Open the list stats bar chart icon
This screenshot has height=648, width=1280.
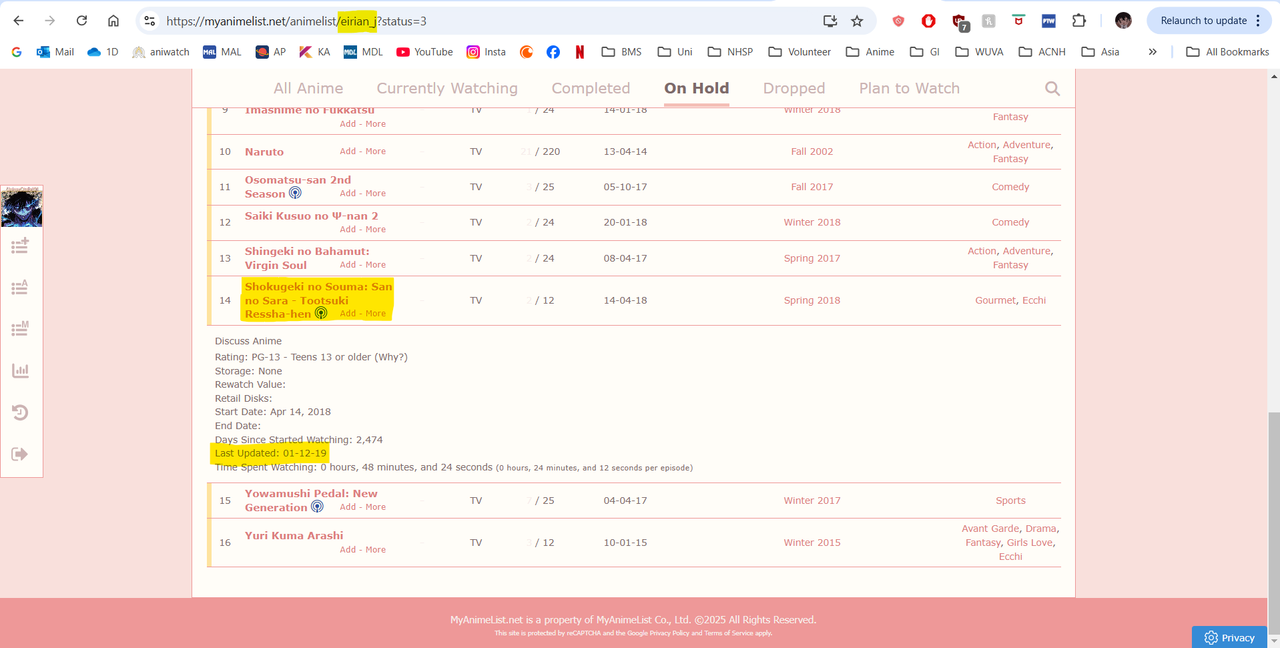[x=20, y=370]
